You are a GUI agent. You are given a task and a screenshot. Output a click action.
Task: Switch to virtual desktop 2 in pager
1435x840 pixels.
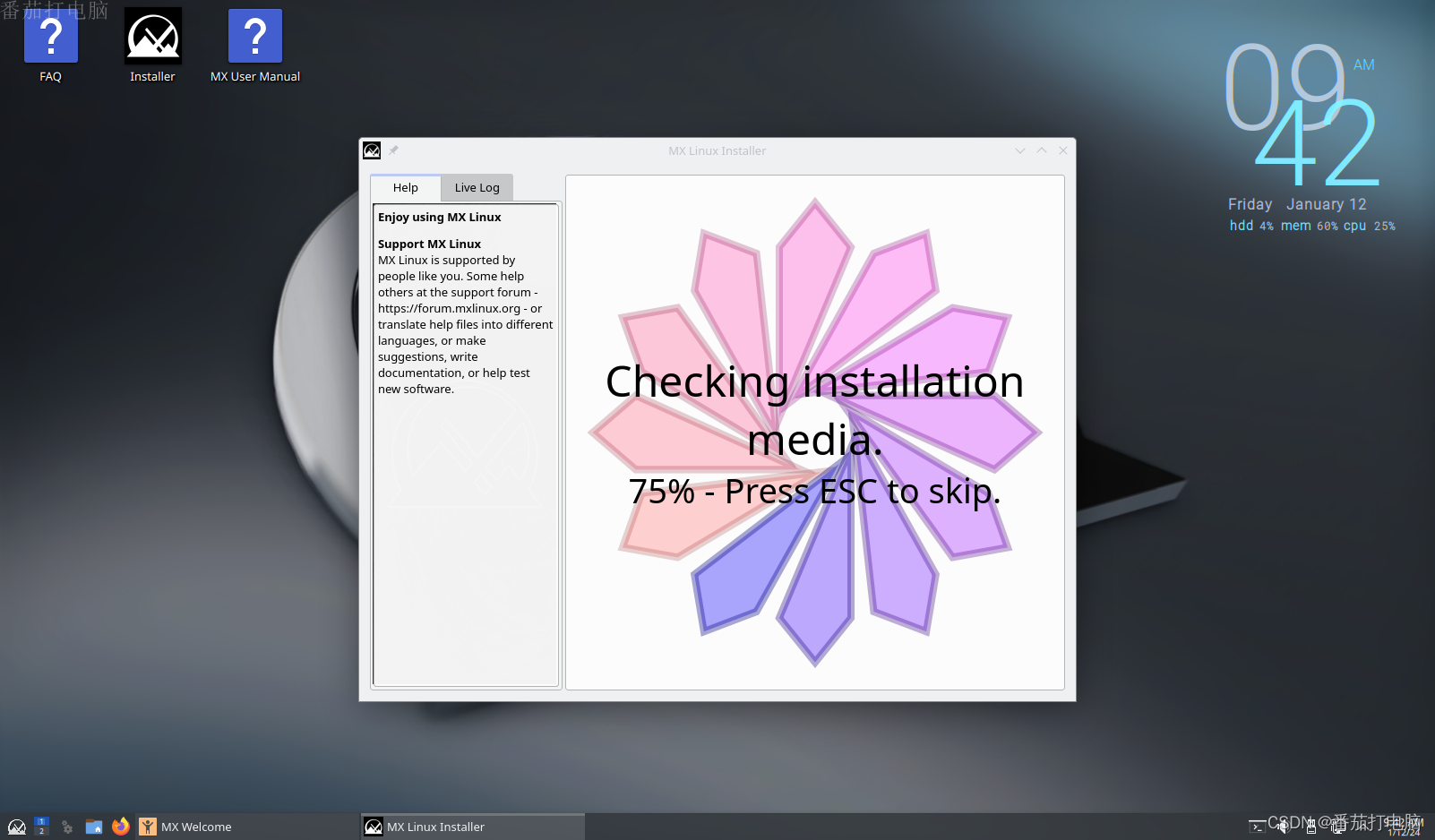point(41,831)
